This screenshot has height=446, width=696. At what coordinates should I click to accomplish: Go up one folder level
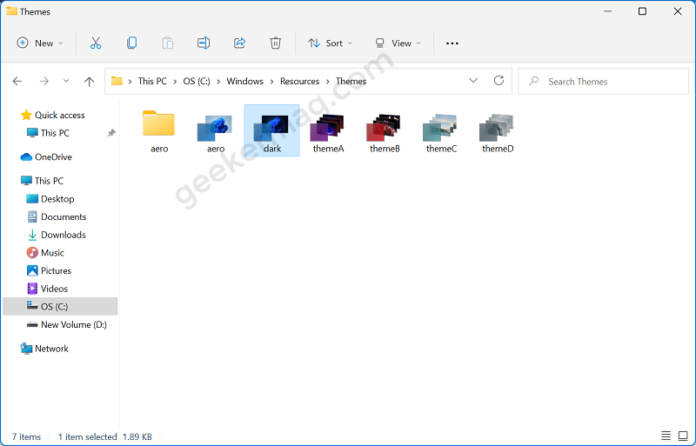click(x=89, y=81)
